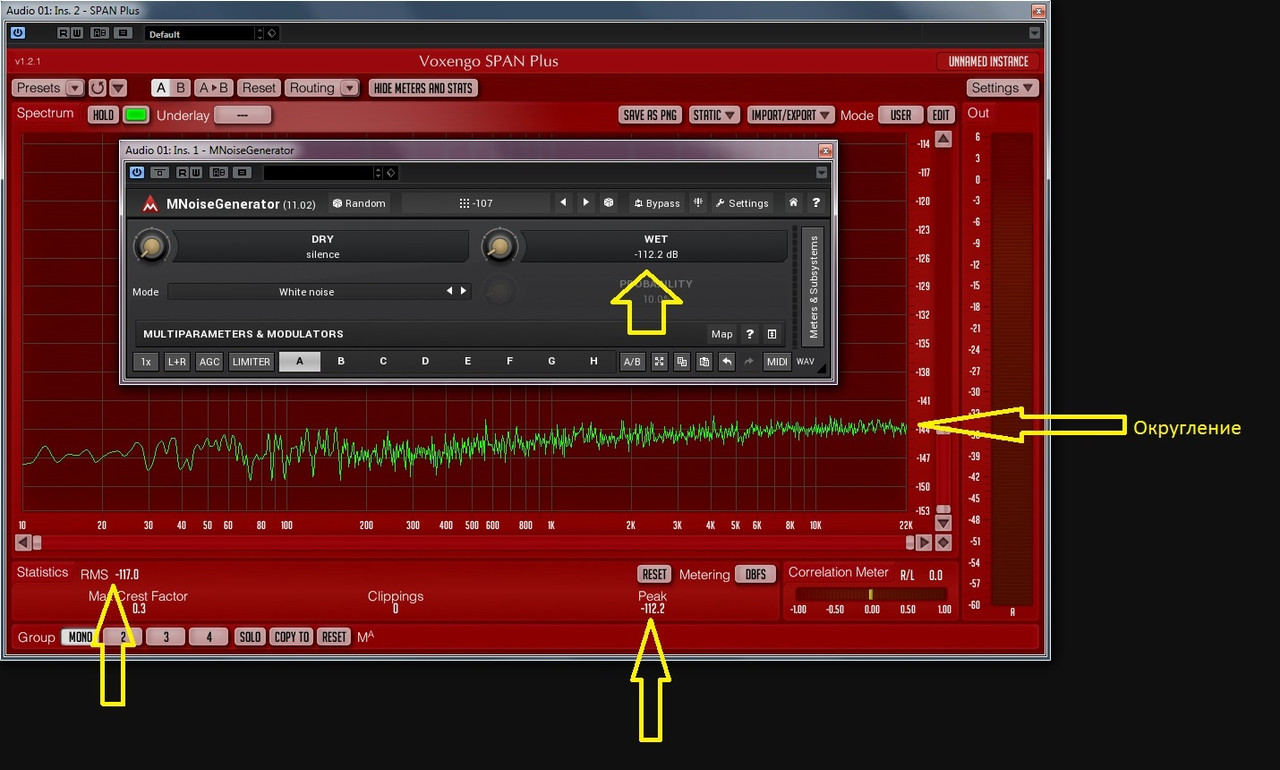Screen dimensions: 1280x770
Task: Open the DBFS metering selector
Action: coord(756,574)
